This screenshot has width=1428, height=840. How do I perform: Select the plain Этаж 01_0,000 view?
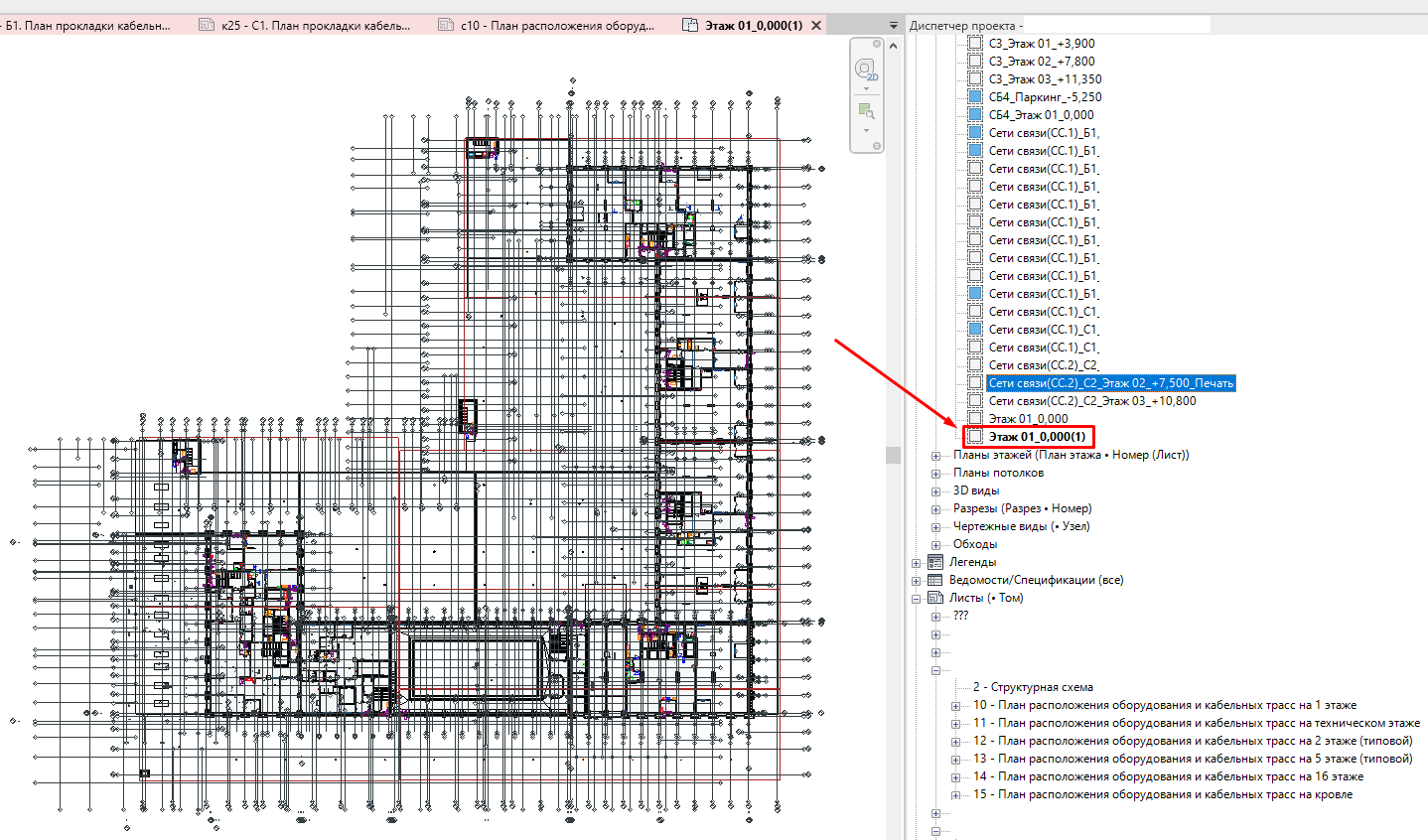(x=1029, y=419)
